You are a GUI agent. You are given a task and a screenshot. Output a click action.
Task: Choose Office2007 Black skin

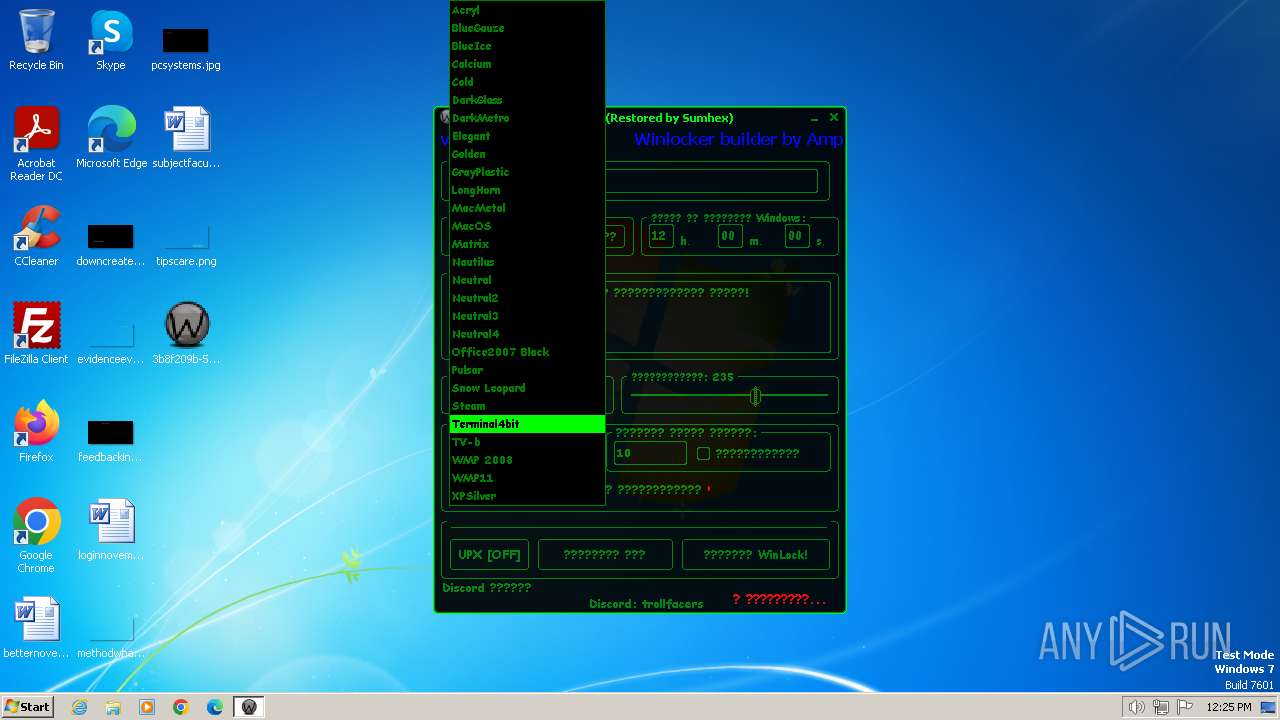[x=527, y=352]
